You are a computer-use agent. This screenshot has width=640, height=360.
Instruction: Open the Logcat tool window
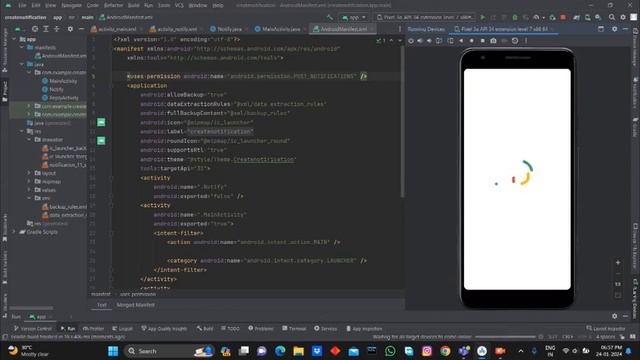point(122,329)
